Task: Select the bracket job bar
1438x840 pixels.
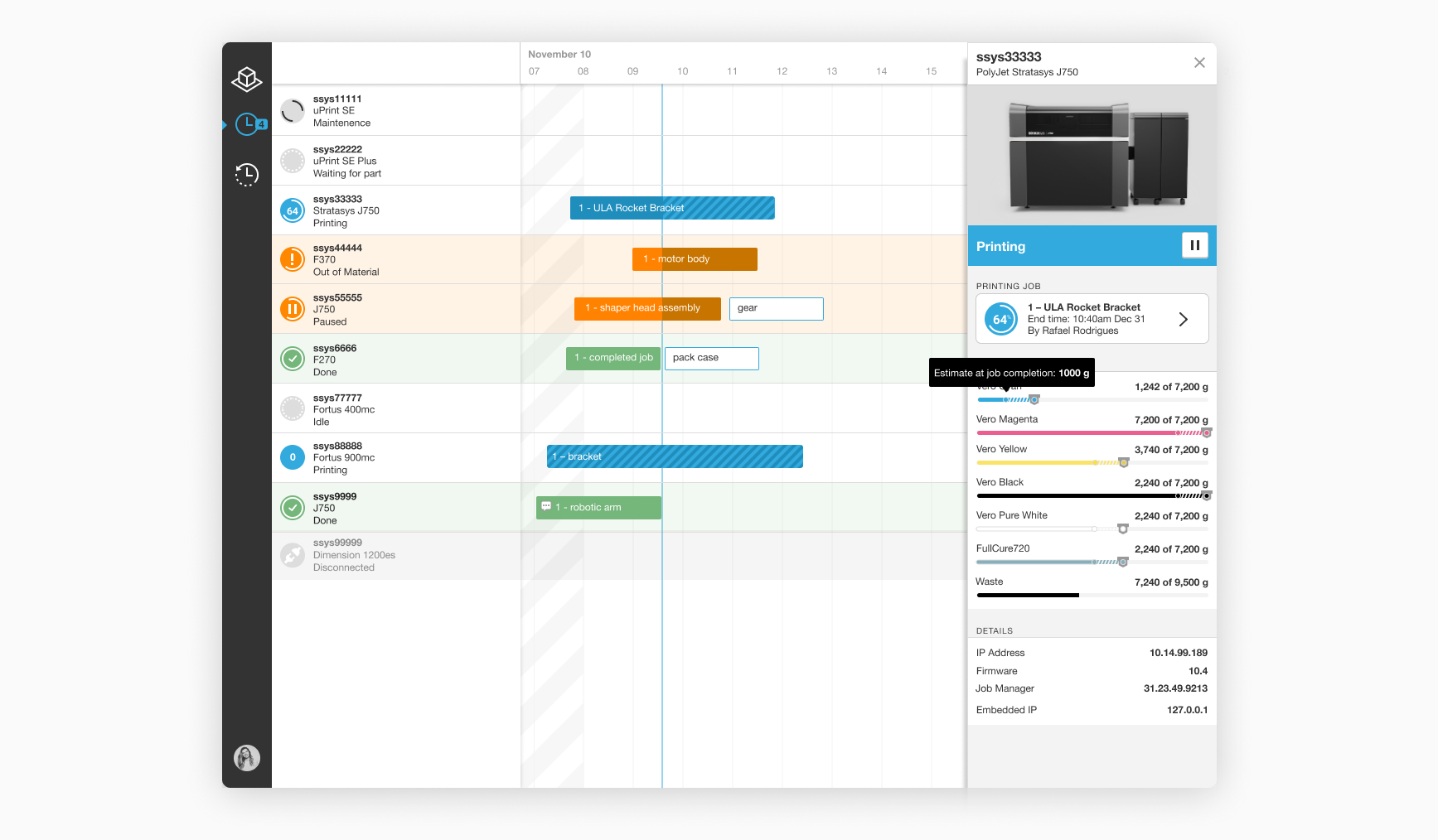Action: 675,456
